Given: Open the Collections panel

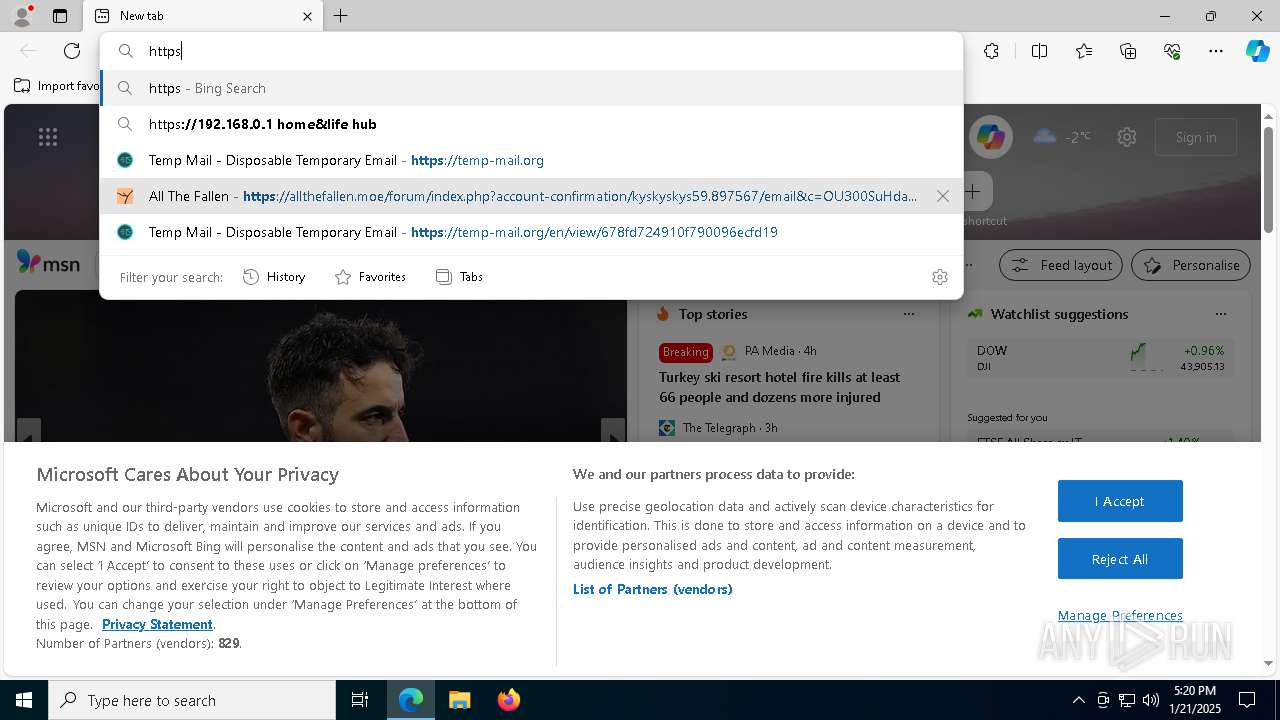Looking at the screenshot, I should 1128,51.
